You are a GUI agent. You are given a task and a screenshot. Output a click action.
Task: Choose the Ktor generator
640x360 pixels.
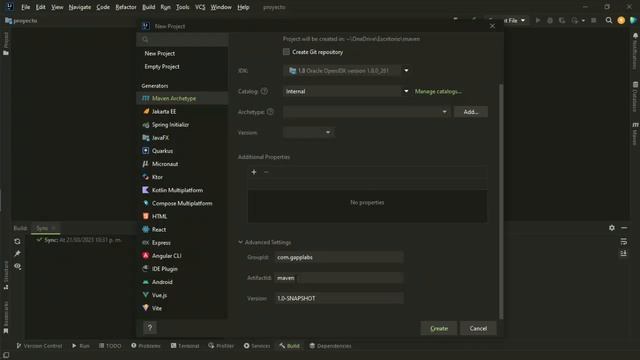(182, 177)
